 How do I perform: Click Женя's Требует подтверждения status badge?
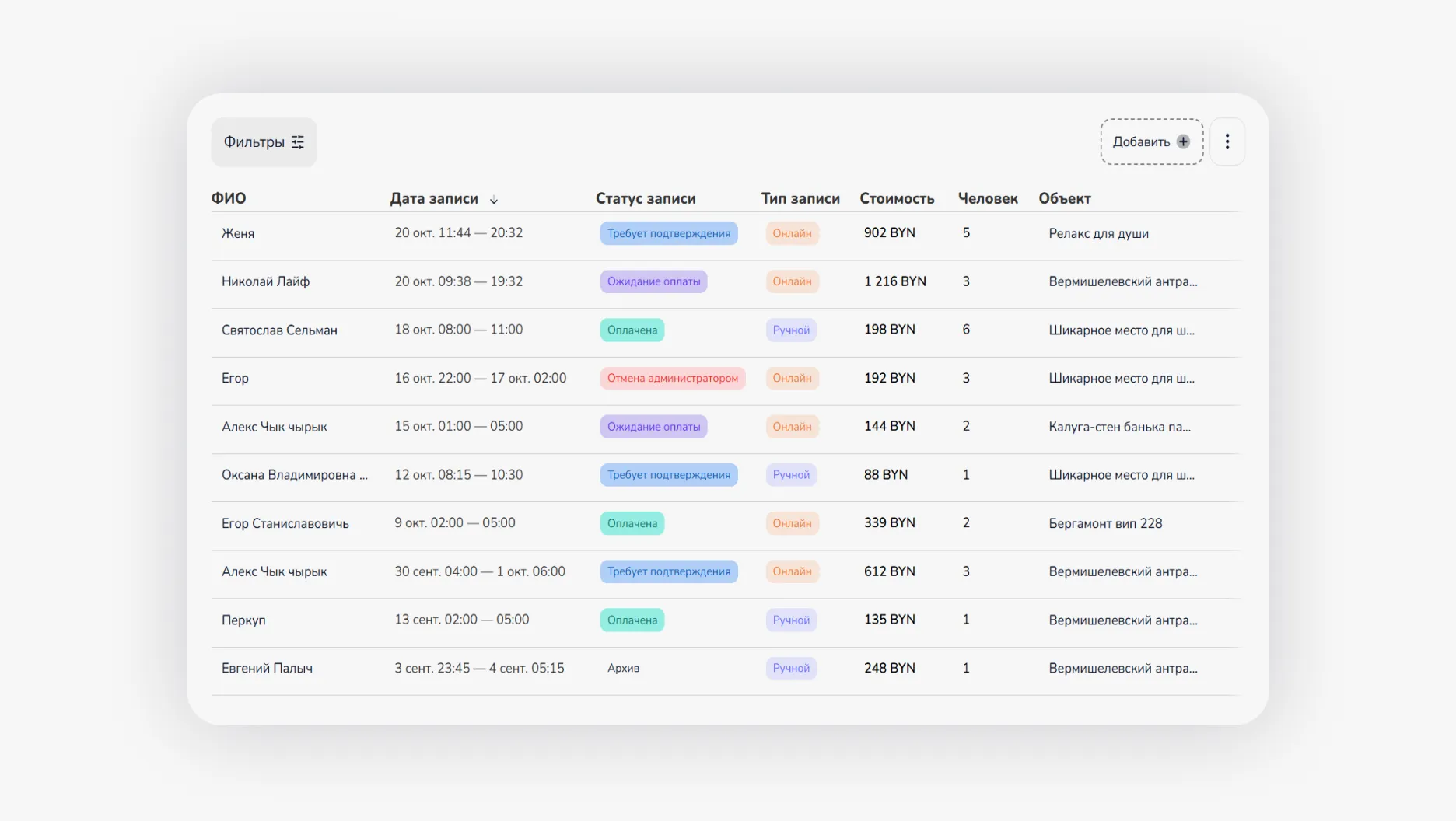(x=668, y=233)
